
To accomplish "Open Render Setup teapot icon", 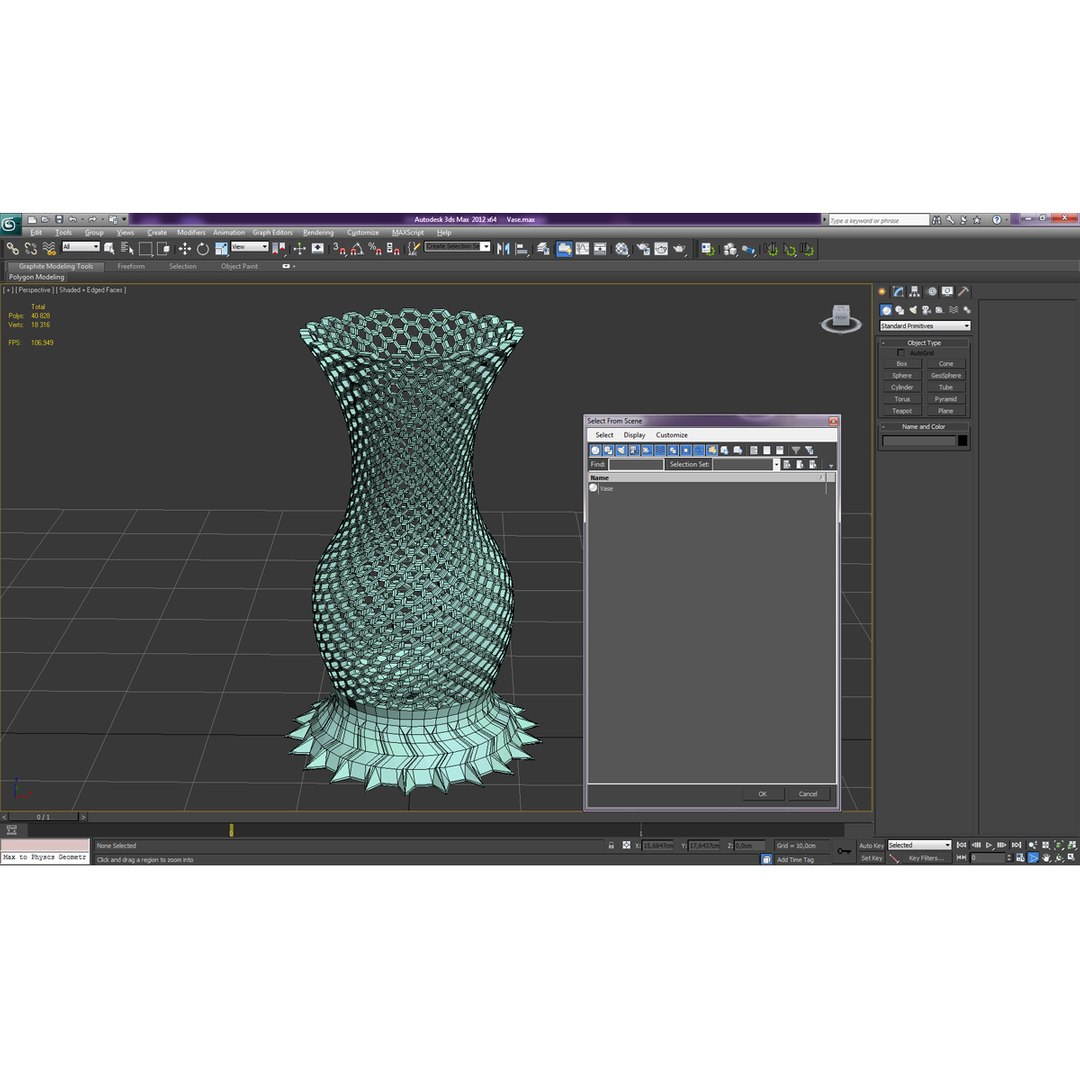I will pos(643,249).
